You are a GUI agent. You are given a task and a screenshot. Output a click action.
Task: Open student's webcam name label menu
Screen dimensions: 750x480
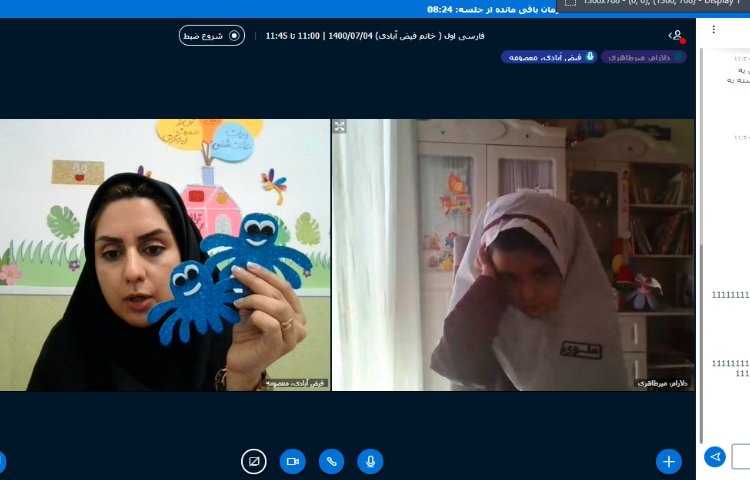[661, 383]
